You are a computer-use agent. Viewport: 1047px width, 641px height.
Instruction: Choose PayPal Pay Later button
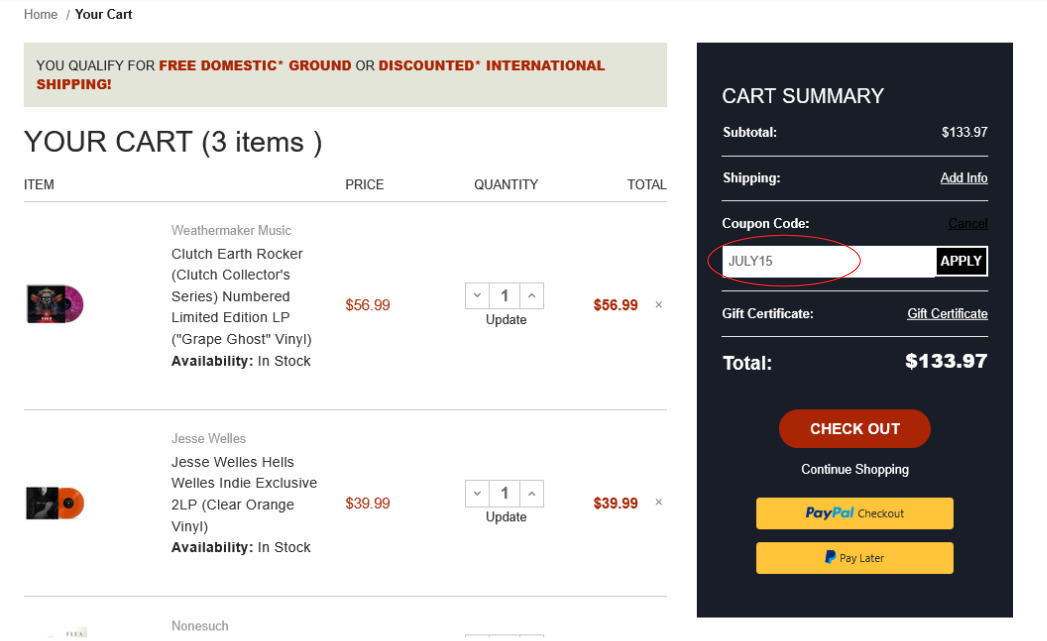pos(855,558)
